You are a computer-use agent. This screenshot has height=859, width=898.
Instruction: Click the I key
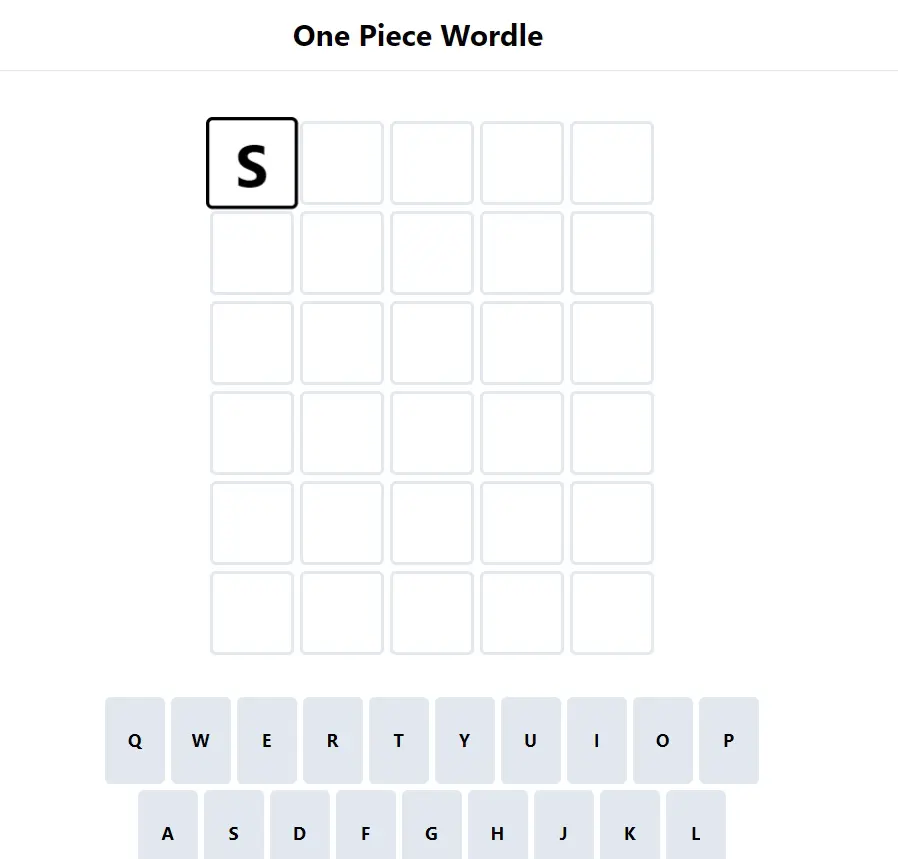pyautogui.click(x=597, y=740)
